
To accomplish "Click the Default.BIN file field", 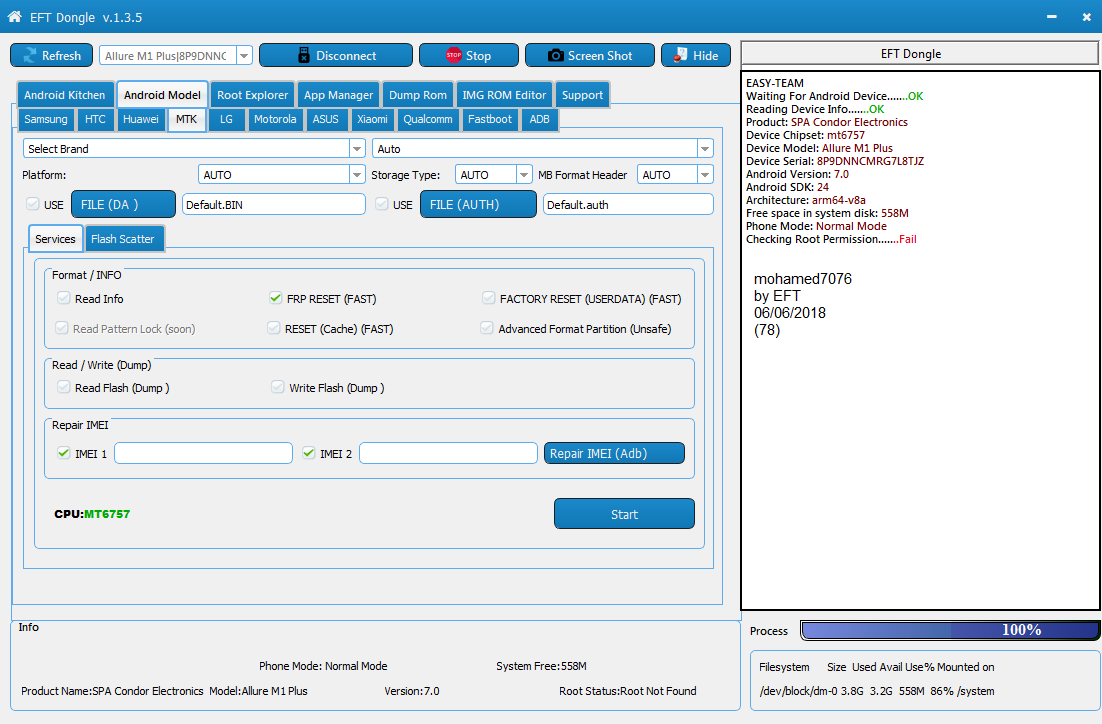I will [274, 205].
